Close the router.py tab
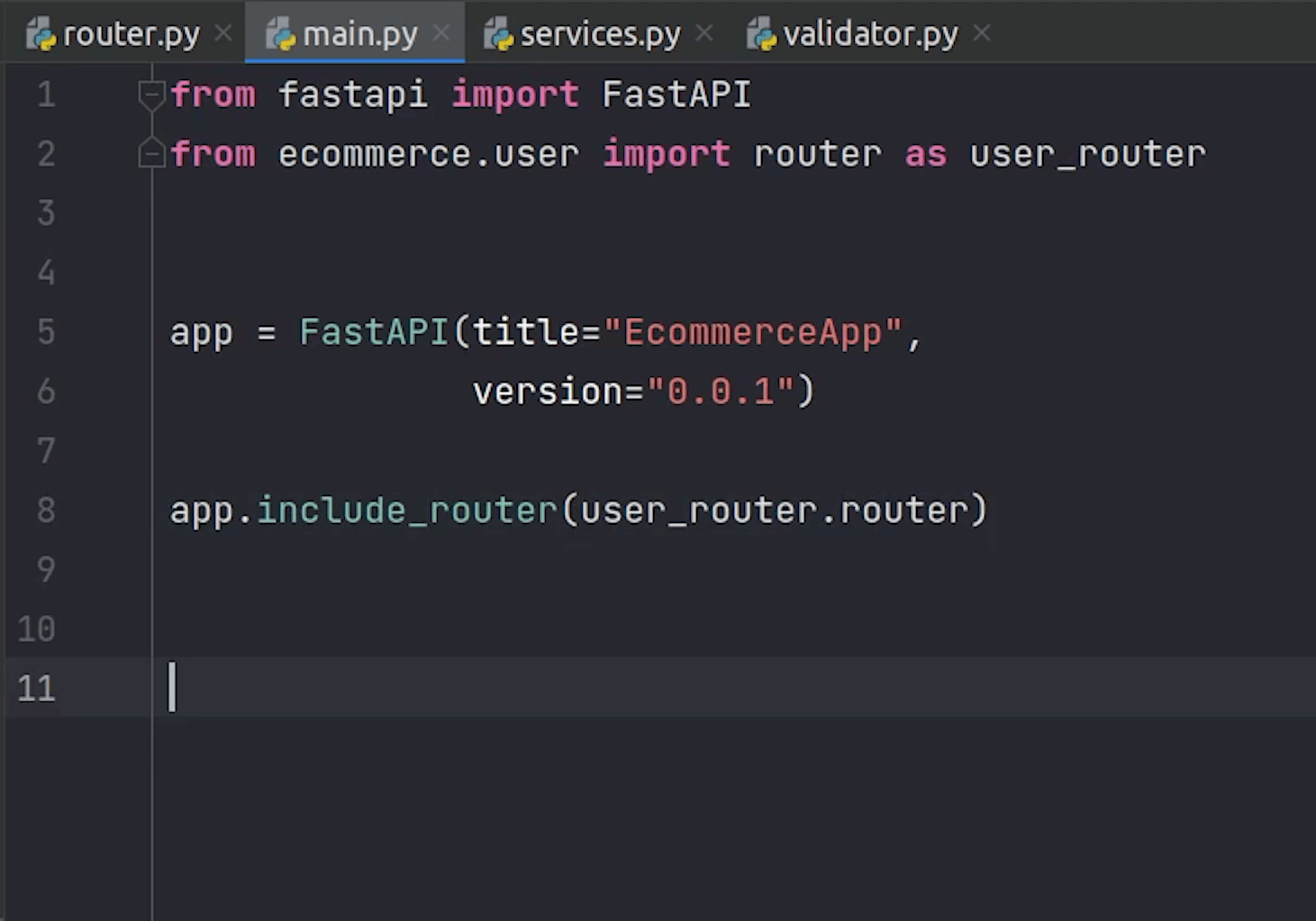Viewport: 1316px width, 921px height. [223, 33]
